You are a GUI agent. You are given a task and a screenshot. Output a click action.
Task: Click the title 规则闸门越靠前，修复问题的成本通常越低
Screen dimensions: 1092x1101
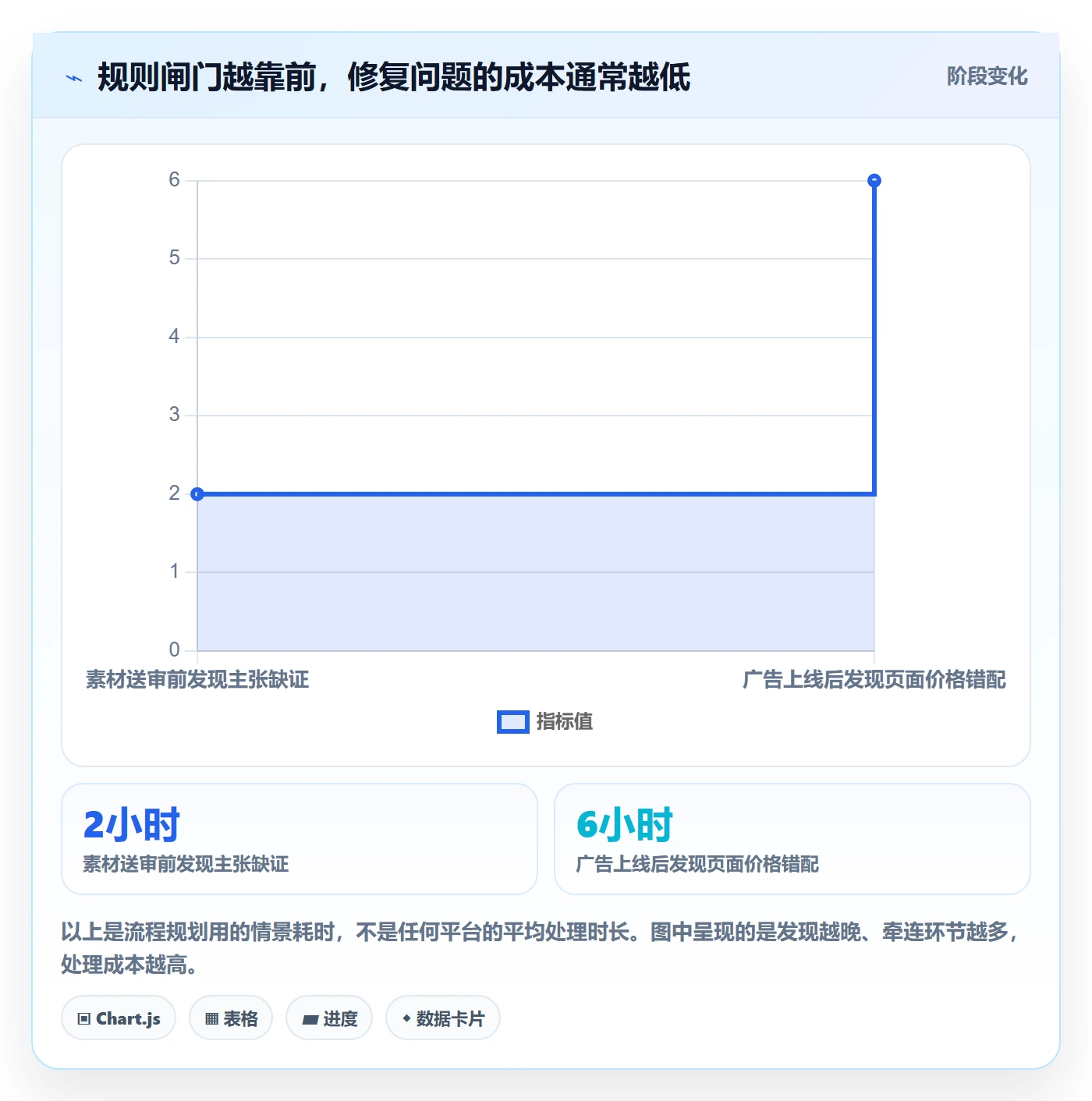(x=394, y=77)
